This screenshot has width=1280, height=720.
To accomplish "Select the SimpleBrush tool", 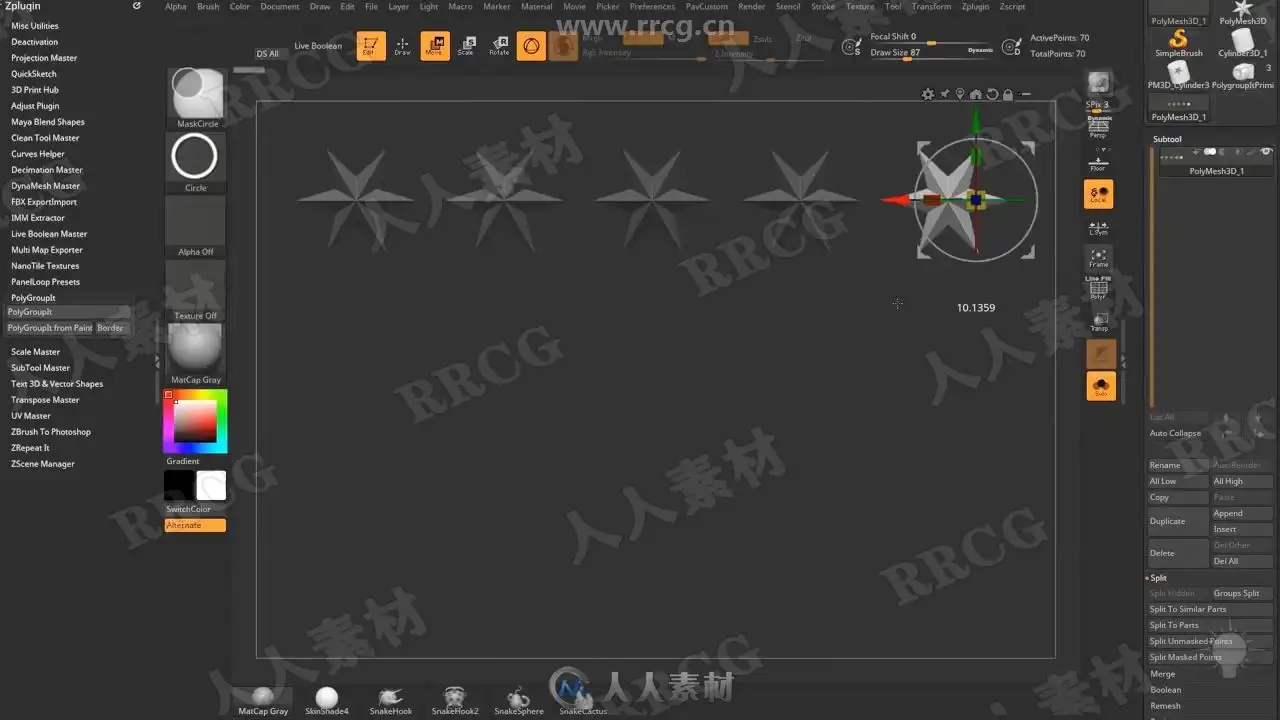I will 1179,43.
